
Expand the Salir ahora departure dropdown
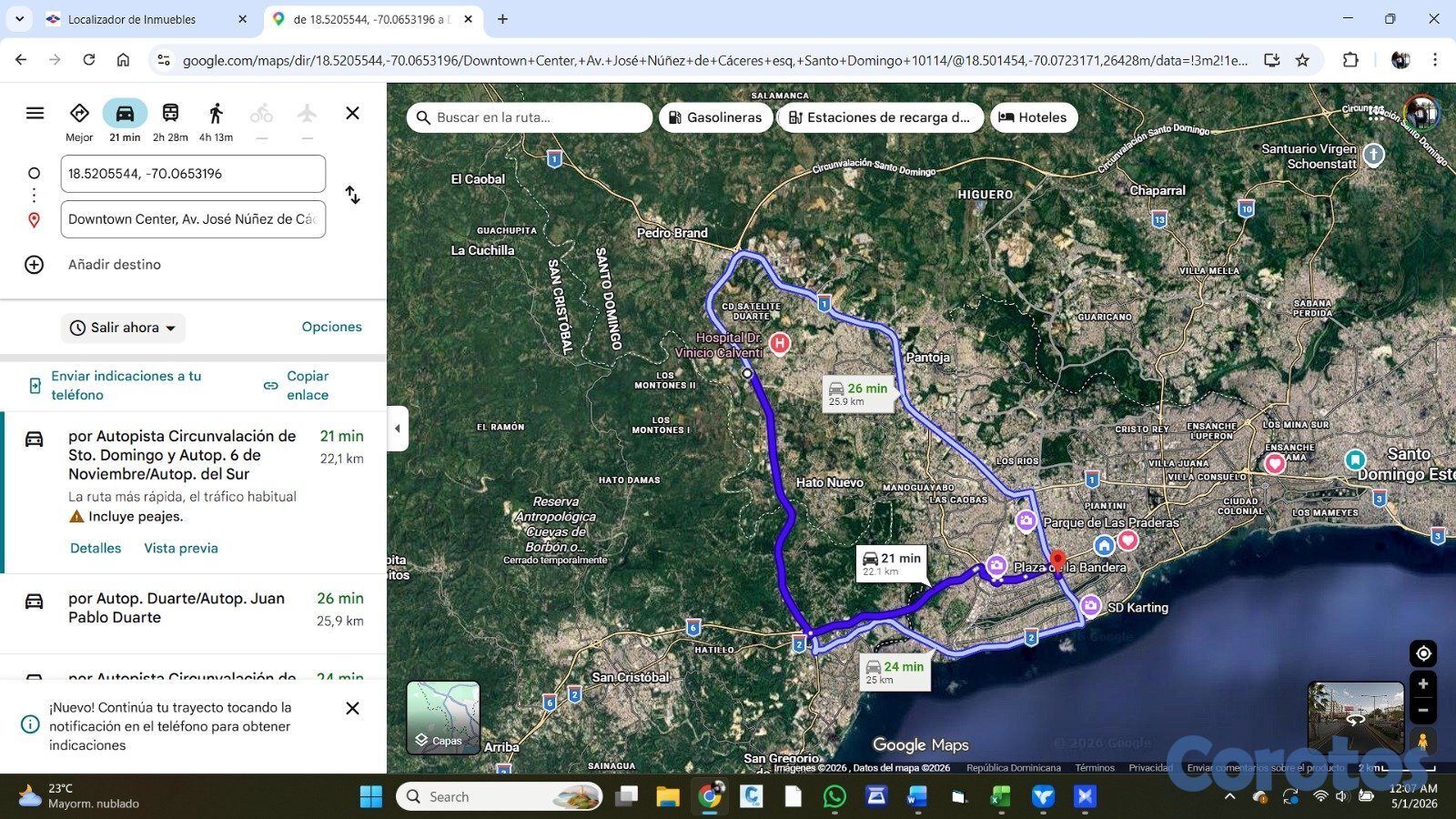124,328
